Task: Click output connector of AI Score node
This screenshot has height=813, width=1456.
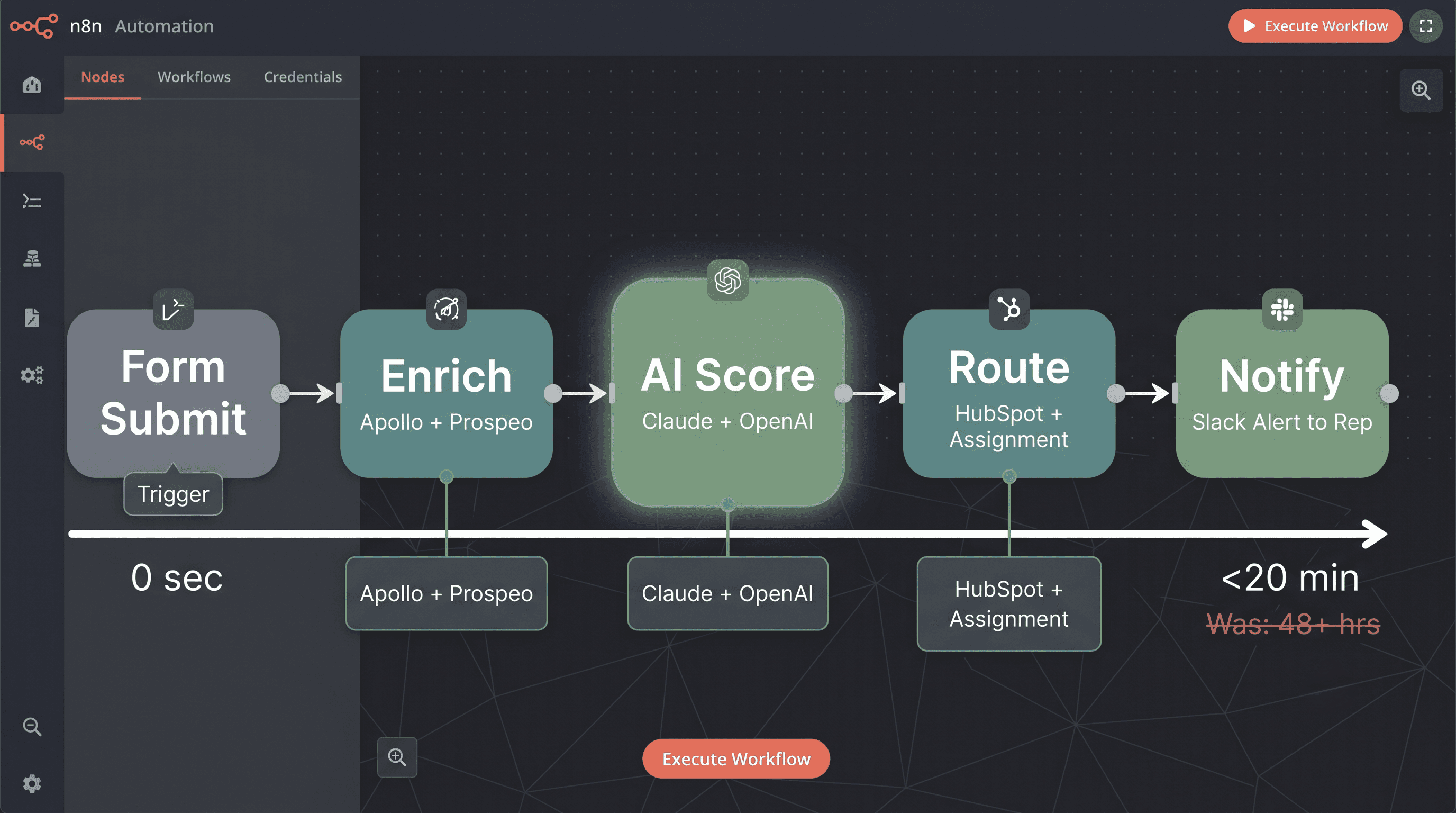Action: click(844, 393)
